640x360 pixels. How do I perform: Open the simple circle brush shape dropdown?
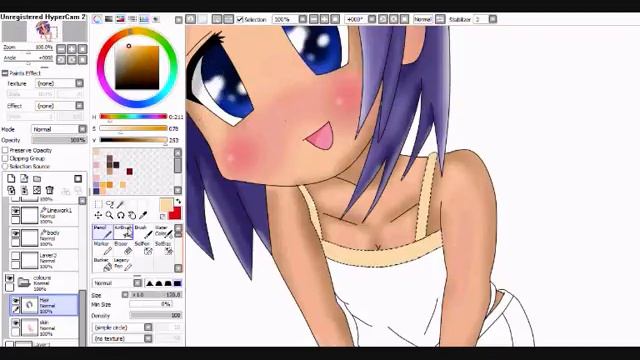click(148, 327)
